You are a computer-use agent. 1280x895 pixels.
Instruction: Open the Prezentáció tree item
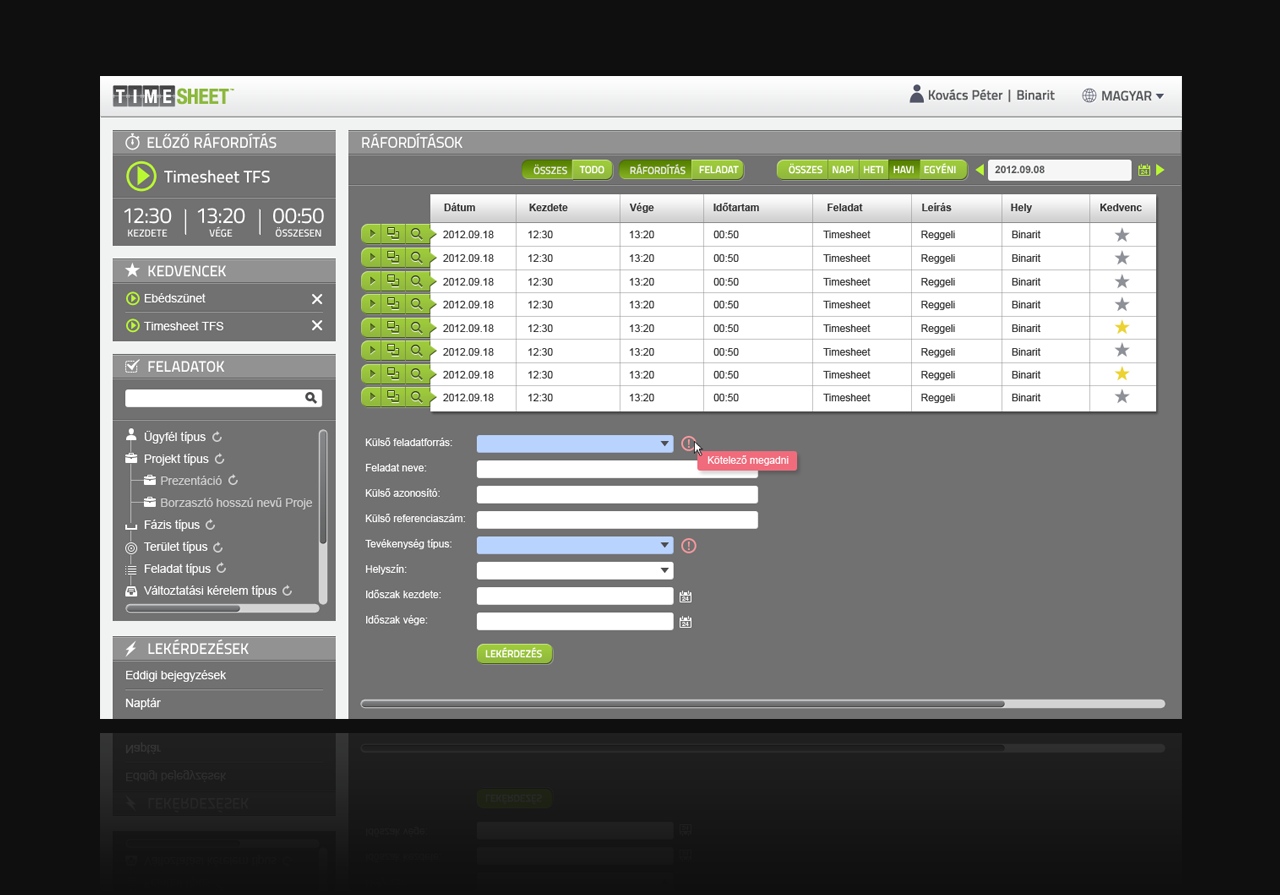coord(191,481)
